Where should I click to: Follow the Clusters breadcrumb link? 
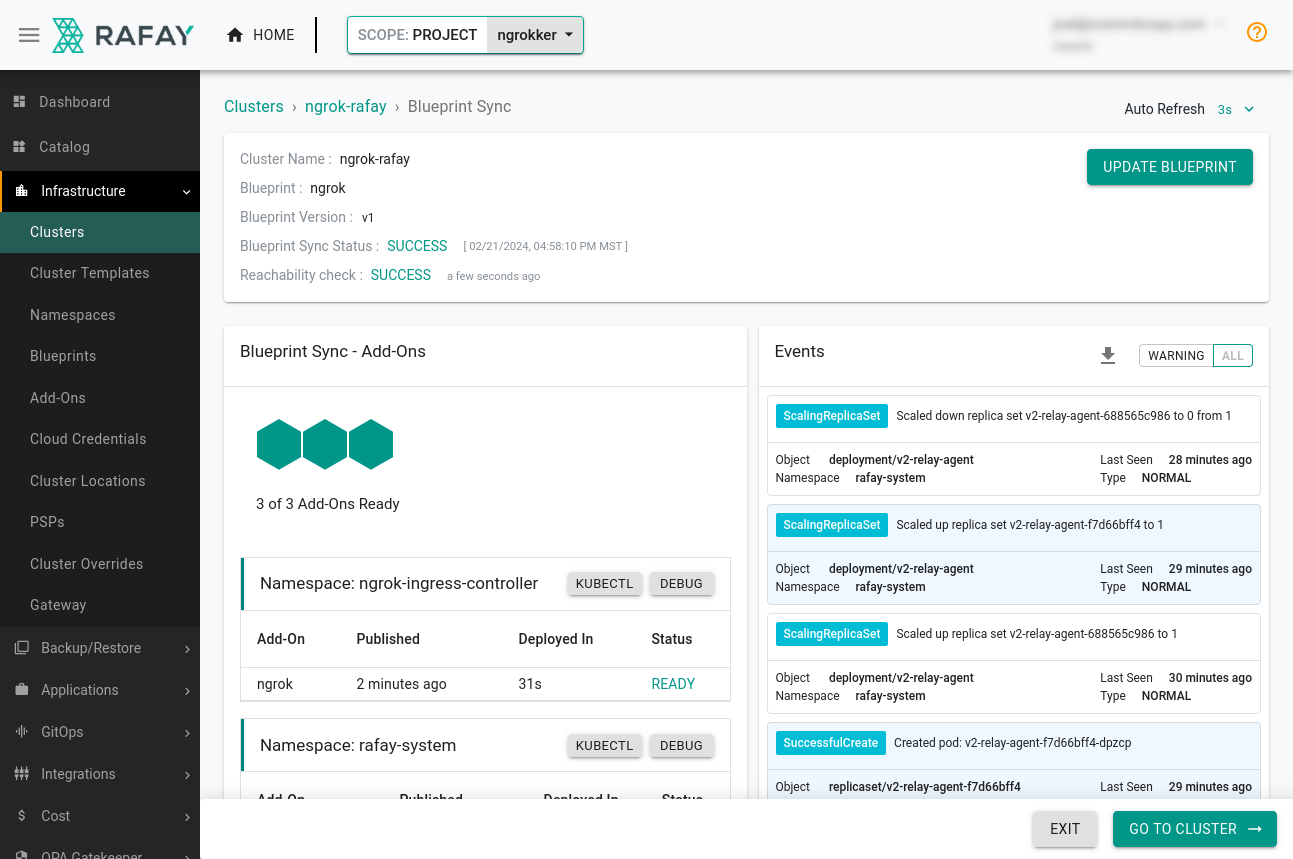pyautogui.click(x=253, y=106)
